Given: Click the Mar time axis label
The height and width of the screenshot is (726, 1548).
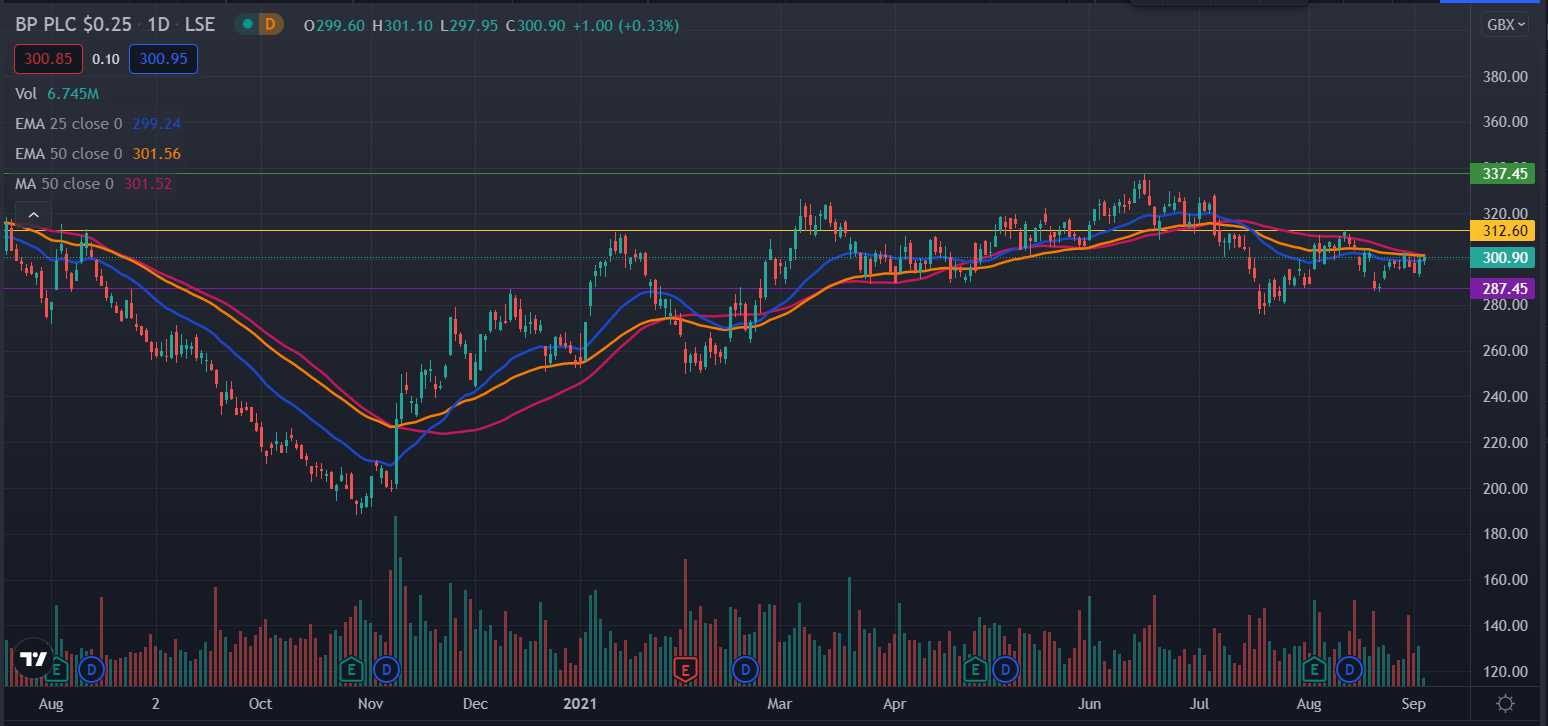Looking at the screenshot, I should pos(779,704).
